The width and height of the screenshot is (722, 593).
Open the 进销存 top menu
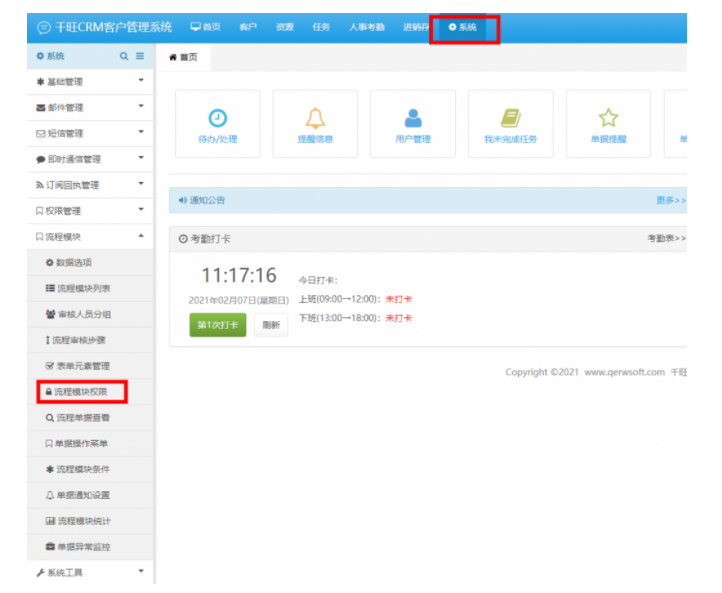(416, 27)
